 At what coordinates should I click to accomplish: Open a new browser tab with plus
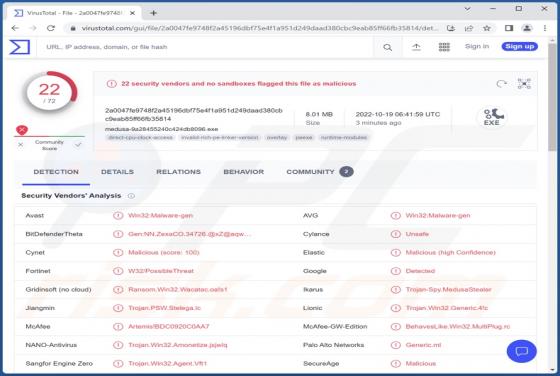pyautogui.click(x=154, y=13)
